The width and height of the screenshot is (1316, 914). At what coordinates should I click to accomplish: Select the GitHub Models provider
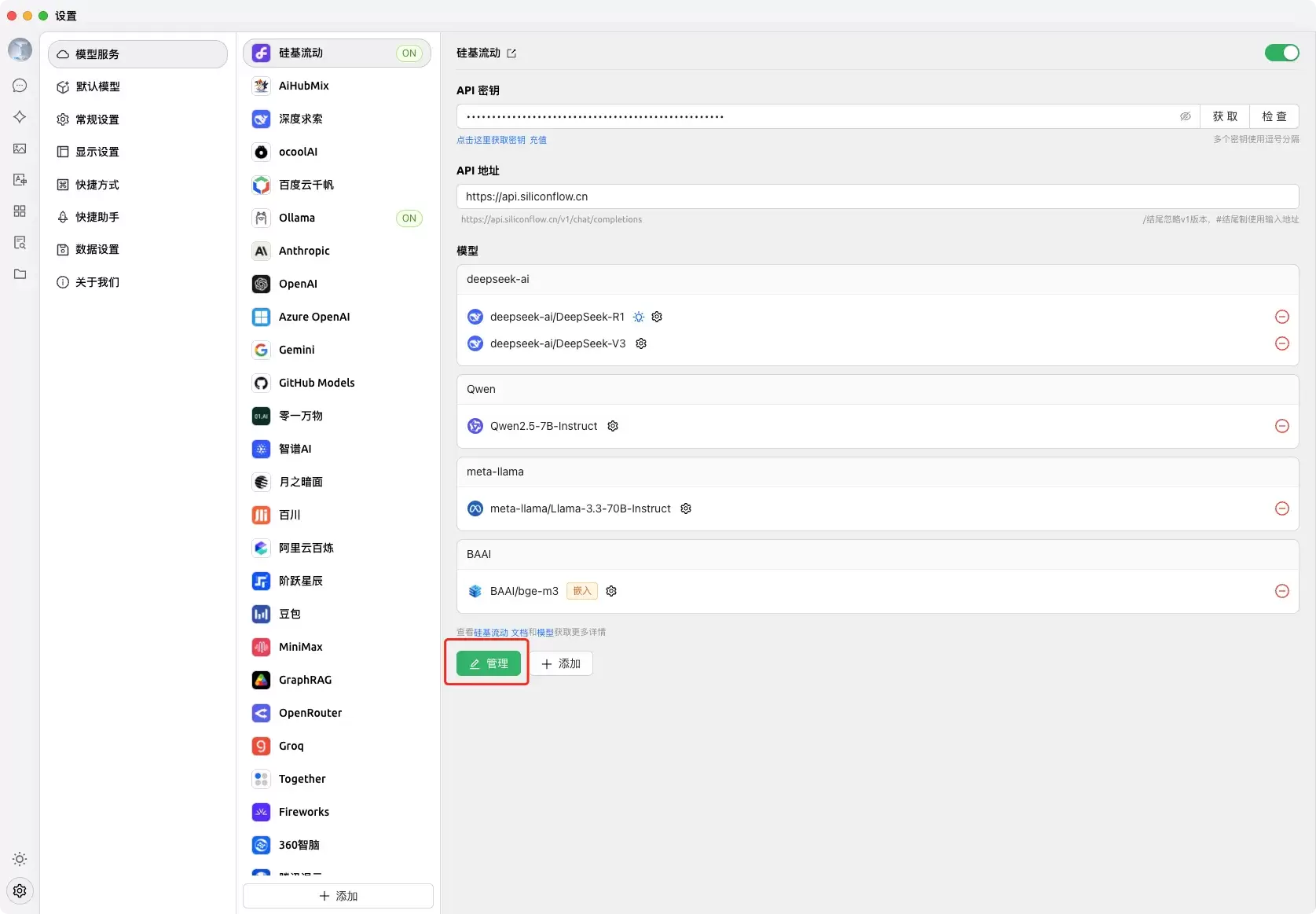click(x=337, y=383)
